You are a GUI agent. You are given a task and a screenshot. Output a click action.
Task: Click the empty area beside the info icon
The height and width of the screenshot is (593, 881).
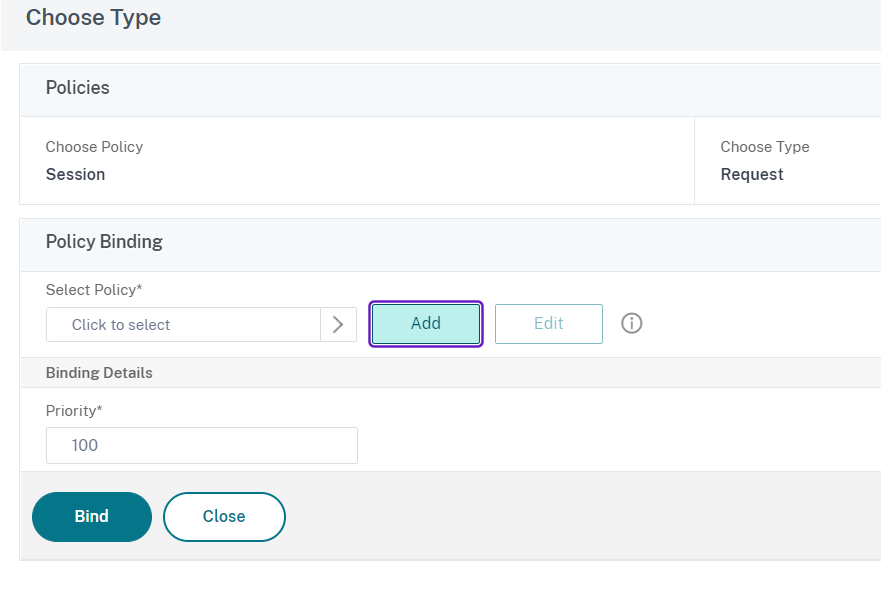760,324
